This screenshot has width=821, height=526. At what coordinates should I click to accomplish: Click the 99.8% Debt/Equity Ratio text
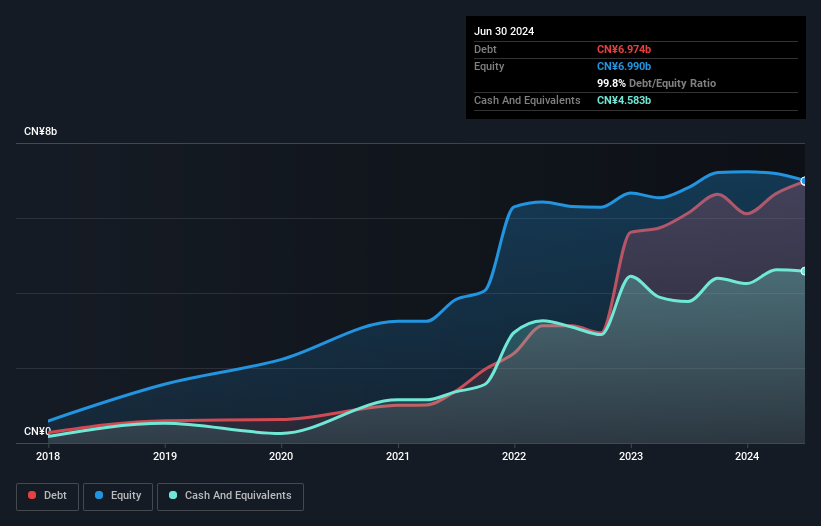pos(656,83)
